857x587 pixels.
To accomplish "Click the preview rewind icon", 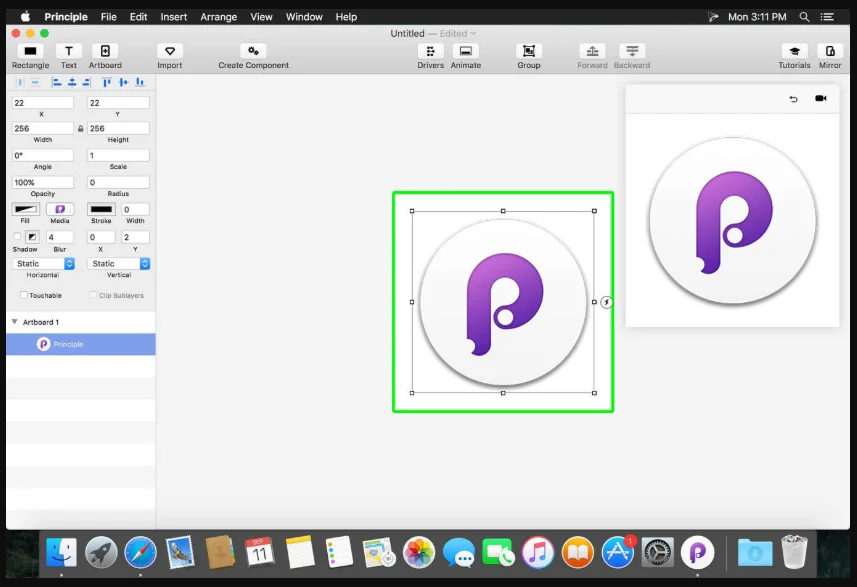I will tap(794, 99).
